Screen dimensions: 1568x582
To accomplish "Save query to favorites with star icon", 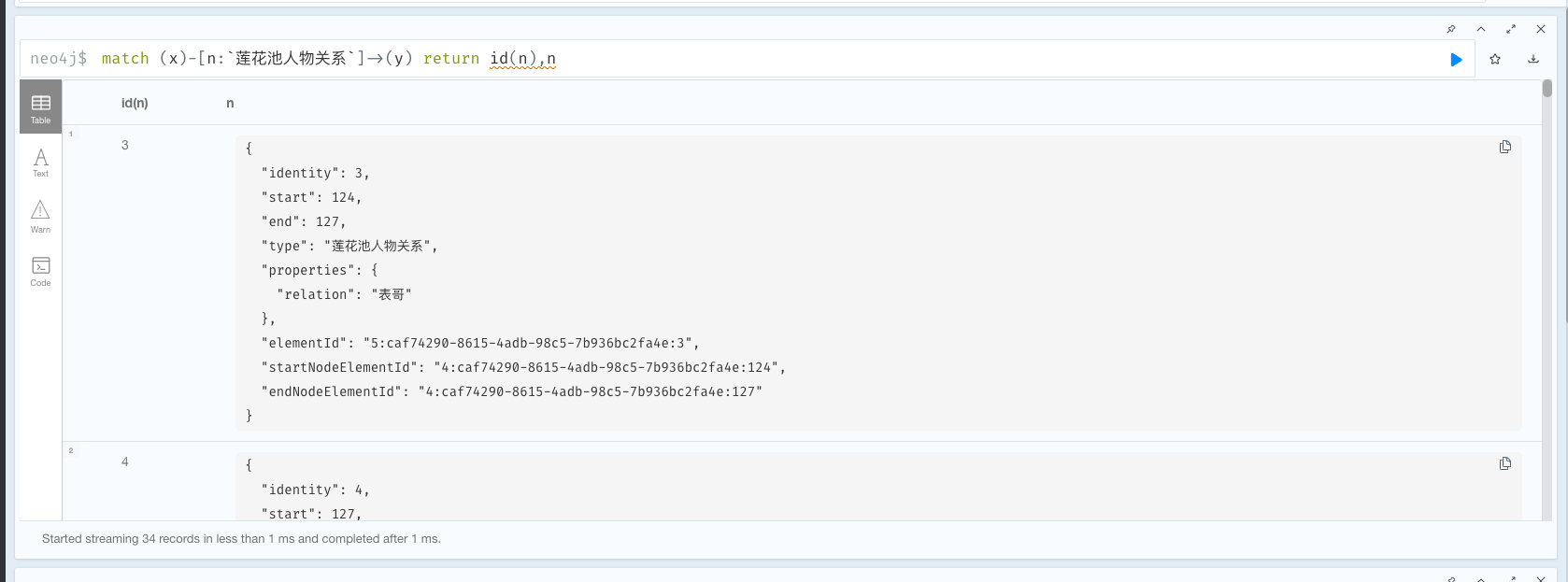I will tap(1495, 59).
